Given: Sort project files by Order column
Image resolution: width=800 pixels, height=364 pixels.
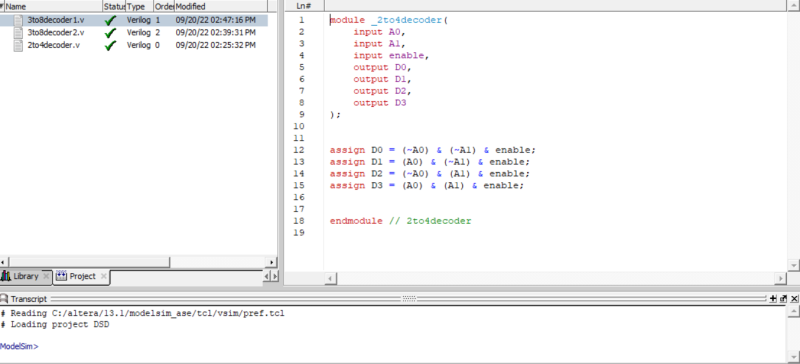Looking at the screenshot, I should pos(164,7).
